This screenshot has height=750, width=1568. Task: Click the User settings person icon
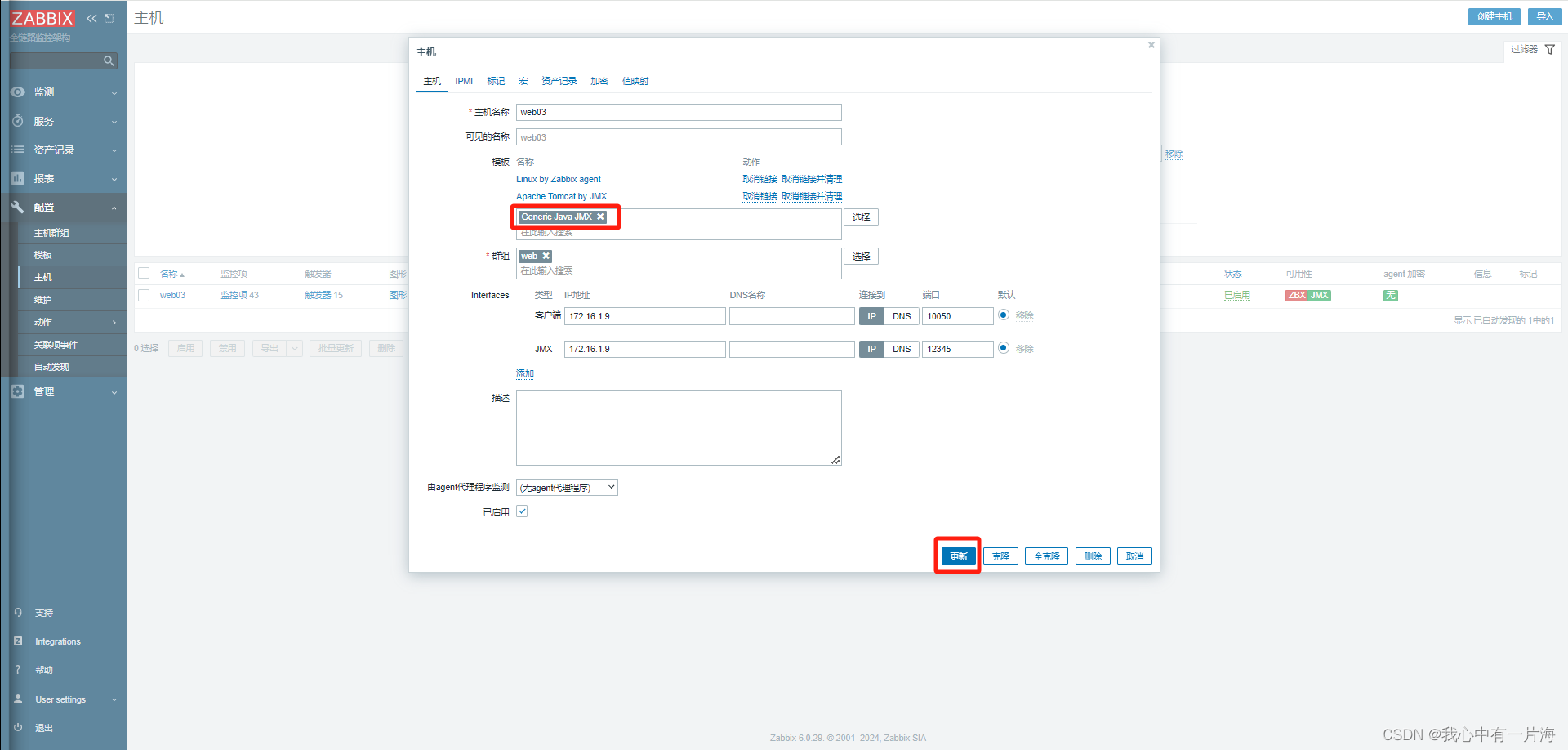tap(18, 699)
